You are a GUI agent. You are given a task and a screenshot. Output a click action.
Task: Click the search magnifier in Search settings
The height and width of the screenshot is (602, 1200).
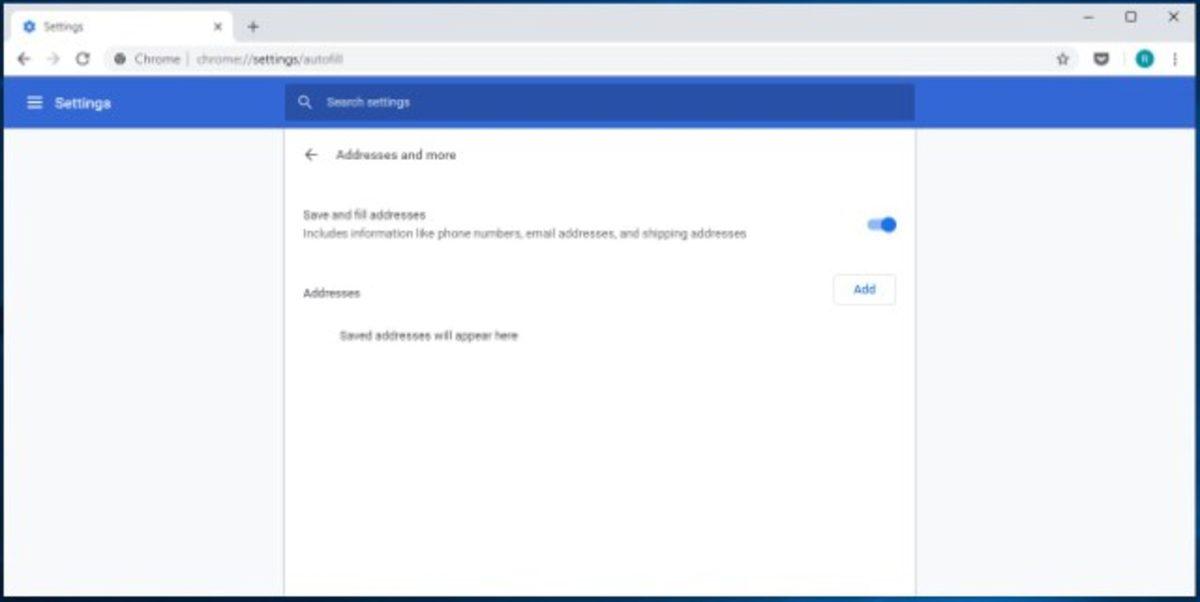[x=305, y=101]
